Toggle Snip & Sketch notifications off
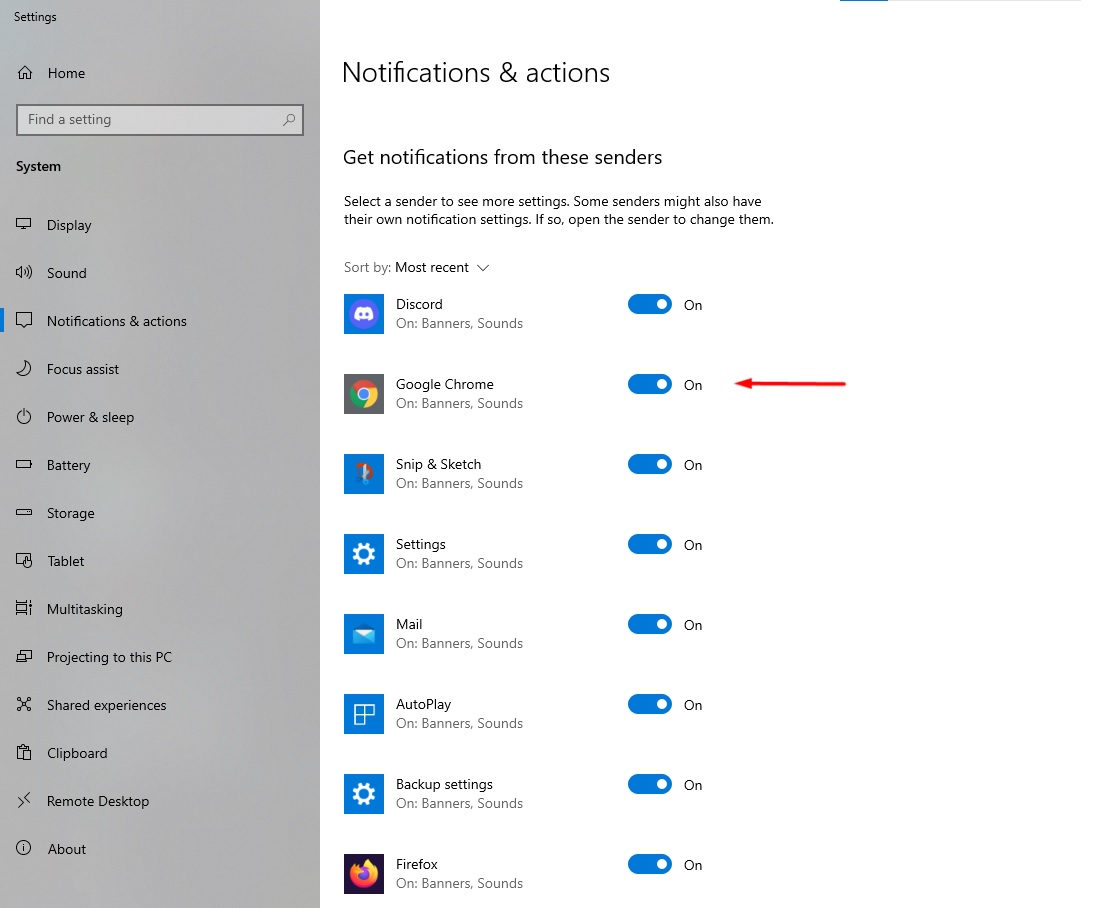The height and width of the screenshot is (908, 1107). 650,464
